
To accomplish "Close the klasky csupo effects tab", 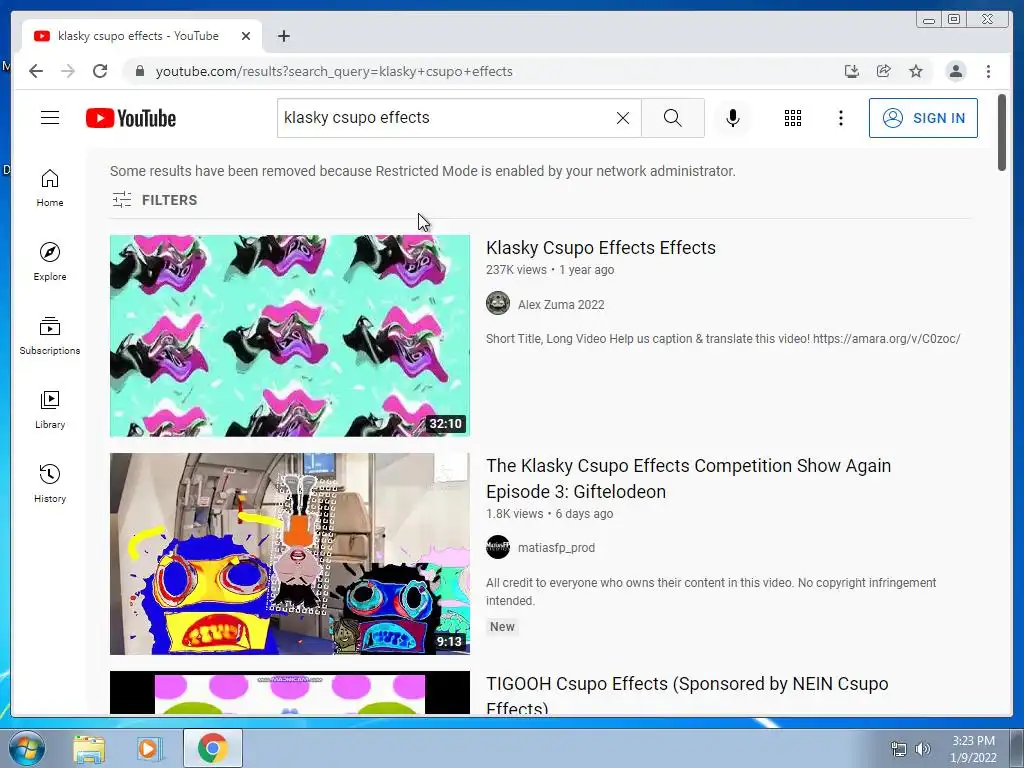I will [246, 36].
